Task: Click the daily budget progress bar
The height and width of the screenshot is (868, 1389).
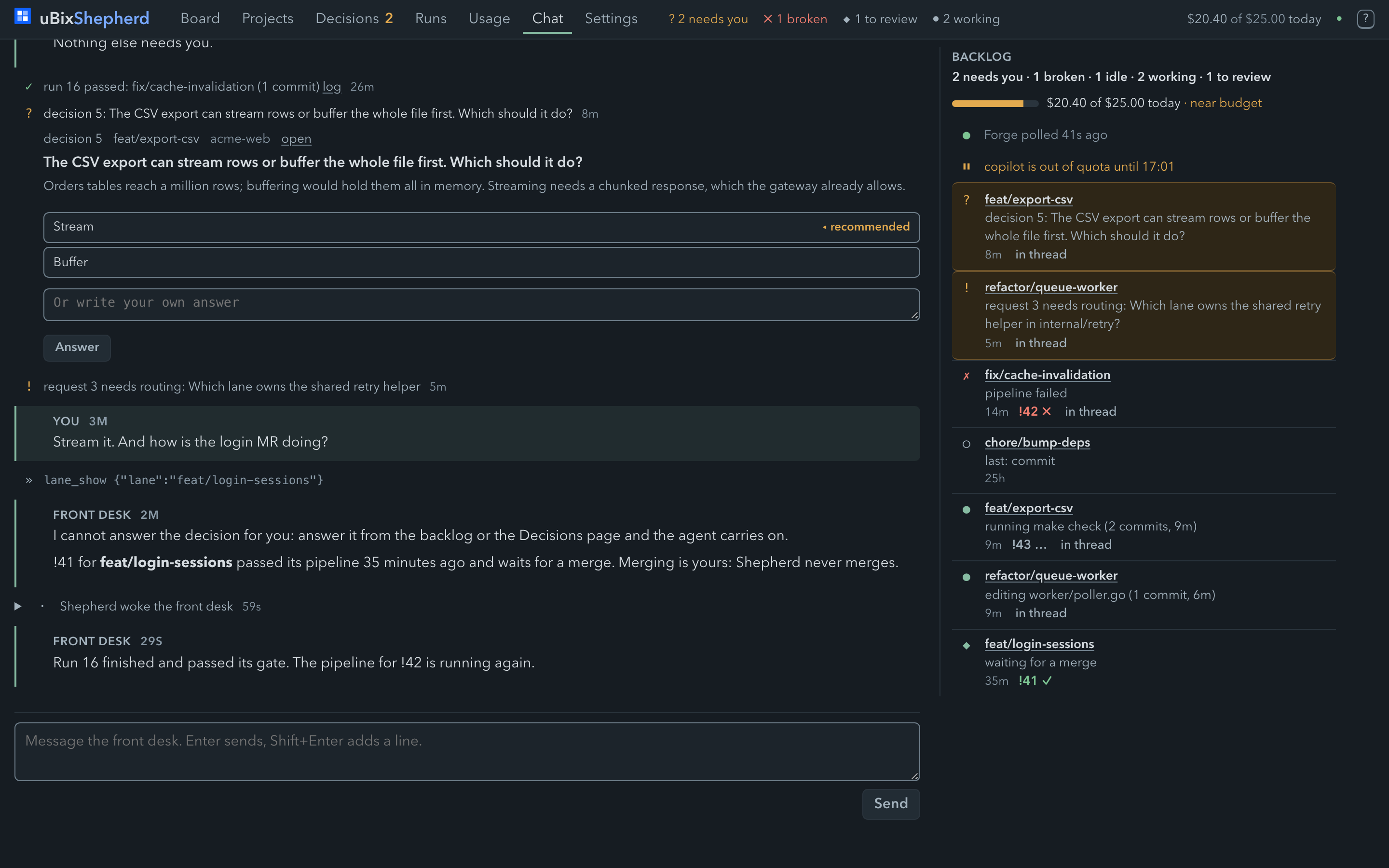Action: tap(994, 104)
